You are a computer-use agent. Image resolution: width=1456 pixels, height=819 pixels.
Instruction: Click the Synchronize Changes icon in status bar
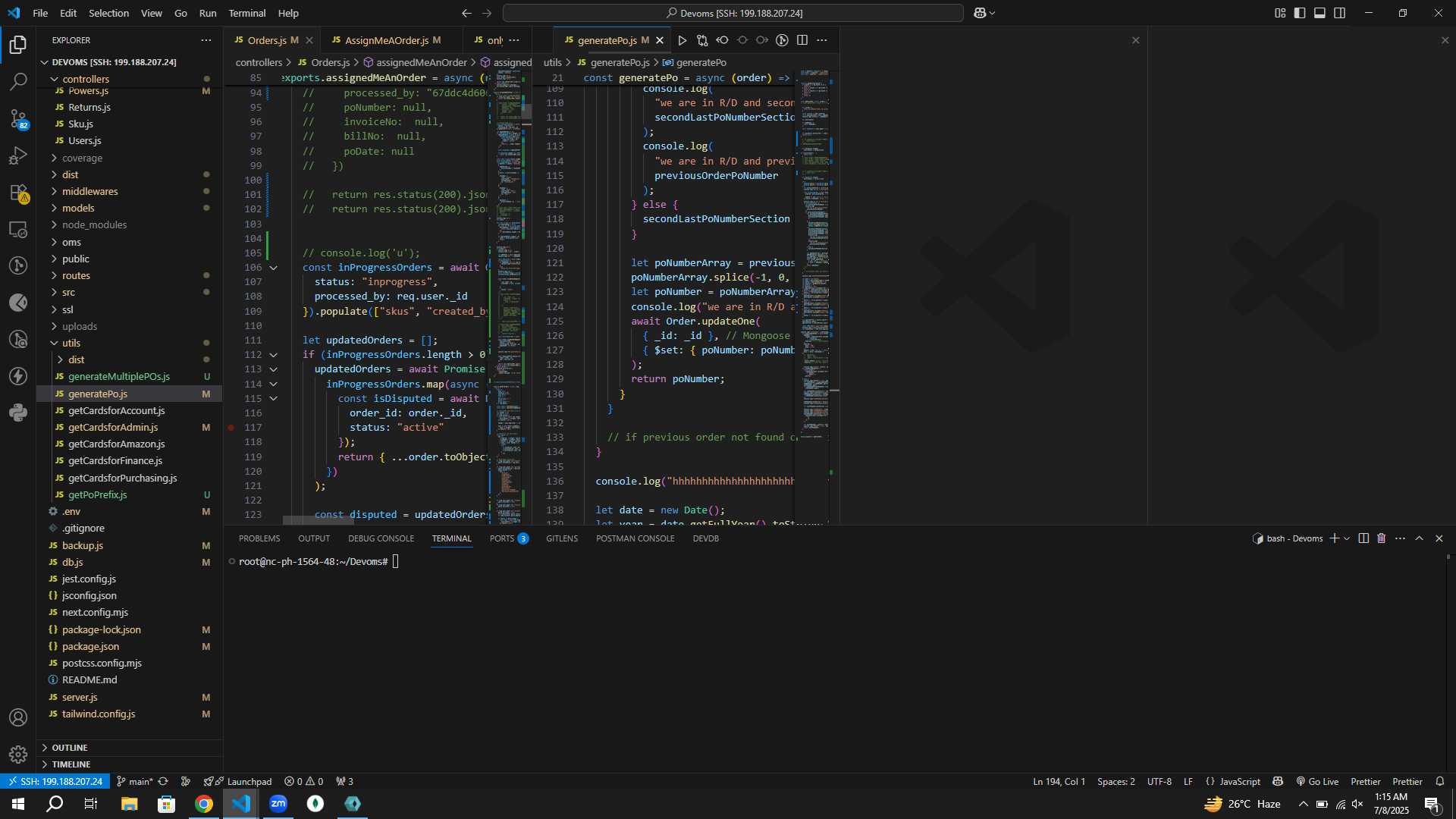pyautogui.click(x=163, y=781)
